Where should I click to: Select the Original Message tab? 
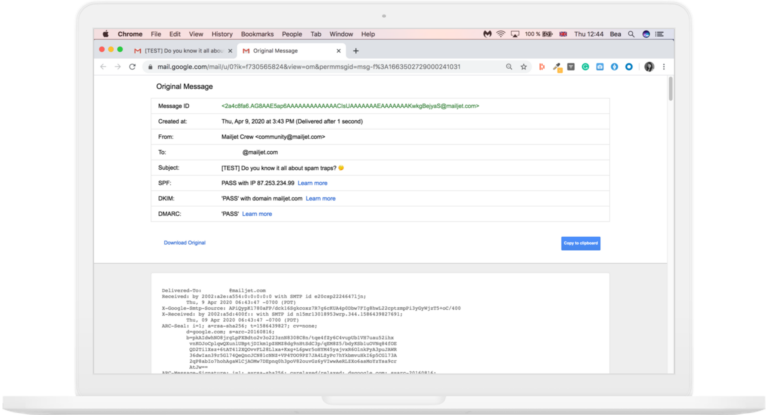[289, 50]
